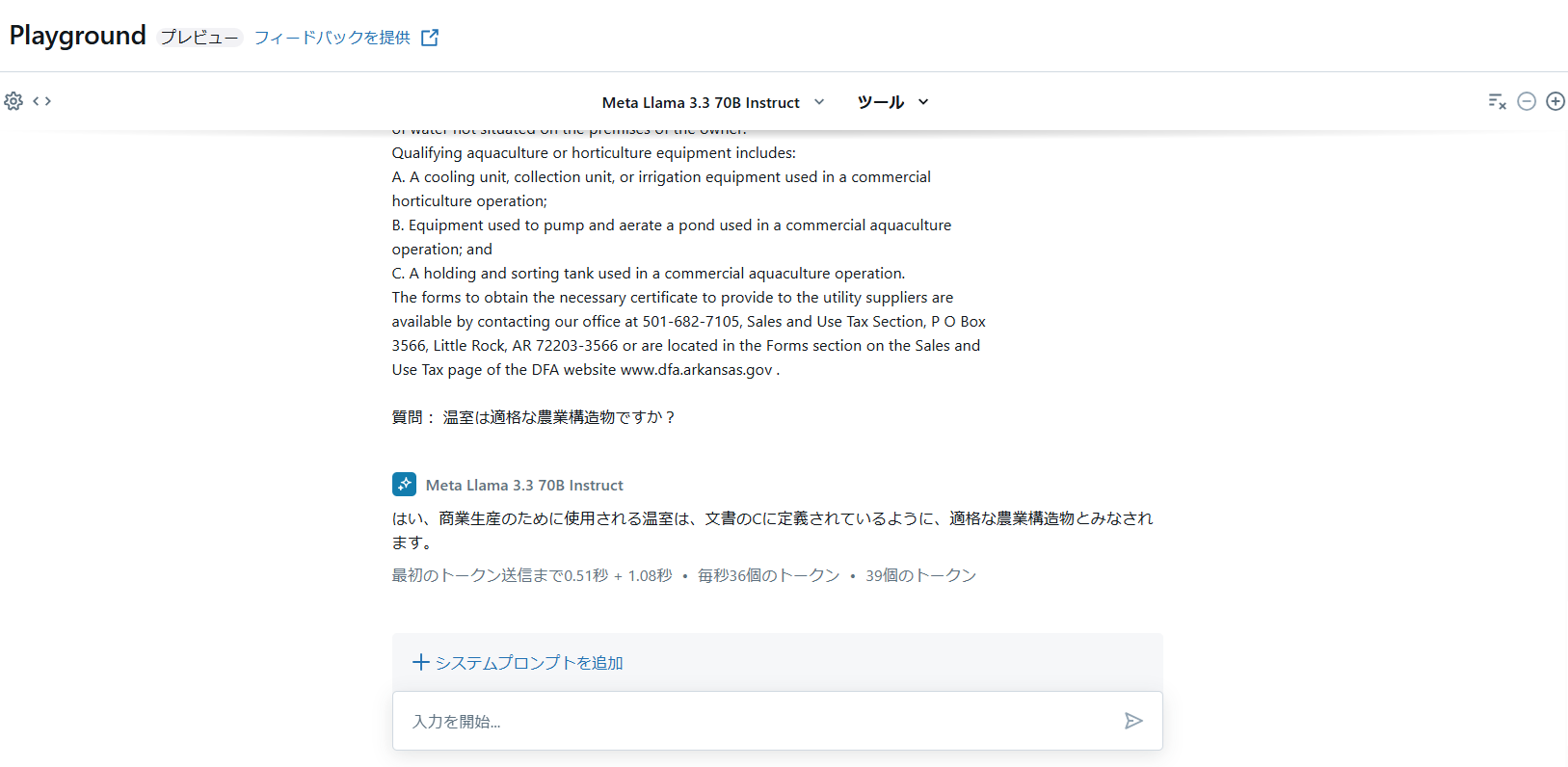Click the プレビュー badge

pyautogui.click(x=199, y=38)
